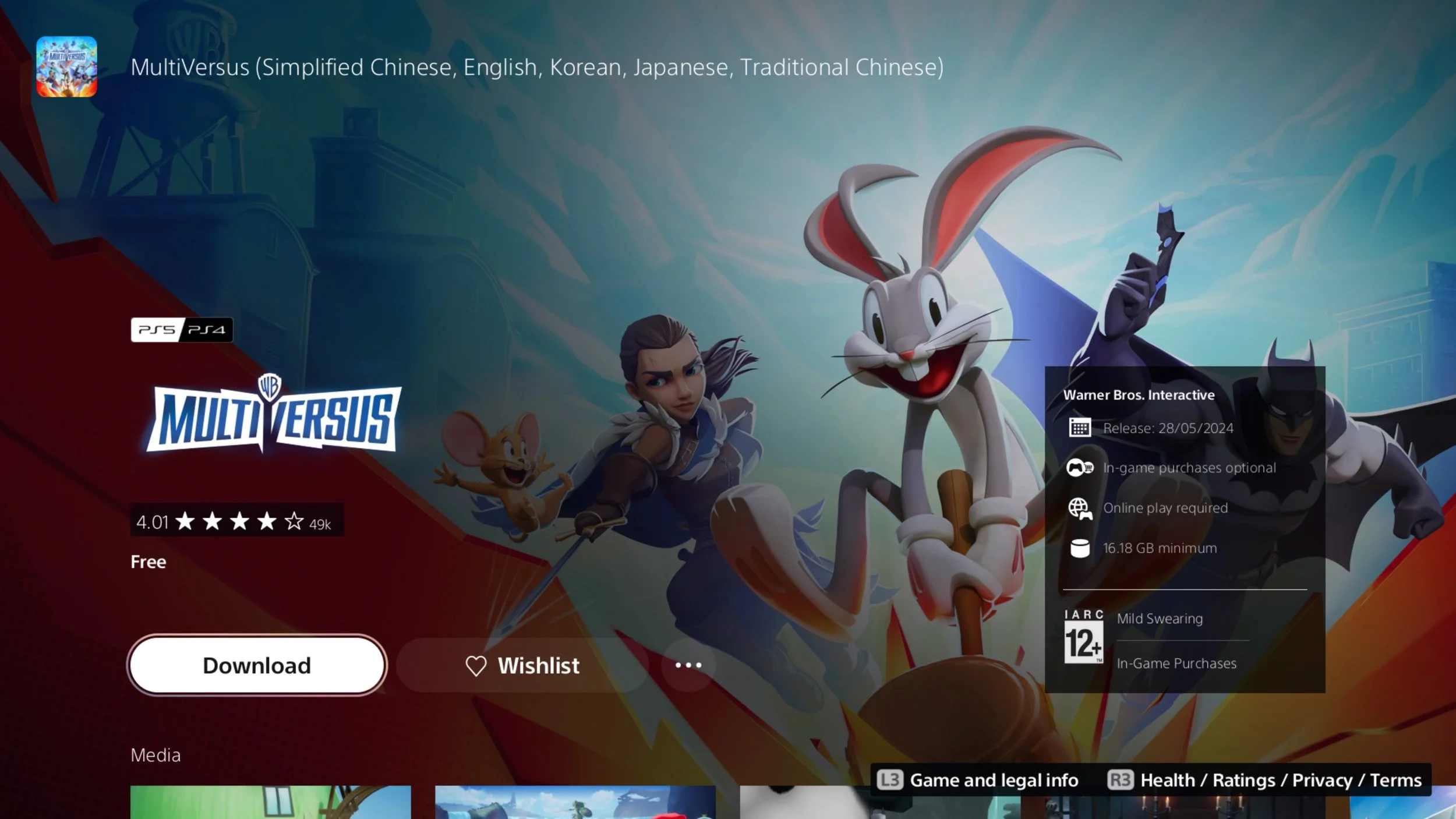This screenshot has height=819, width=1456.
Task: Click the 4.01 star rating bar
Action: pyautogui.click(x=236, y=521)
